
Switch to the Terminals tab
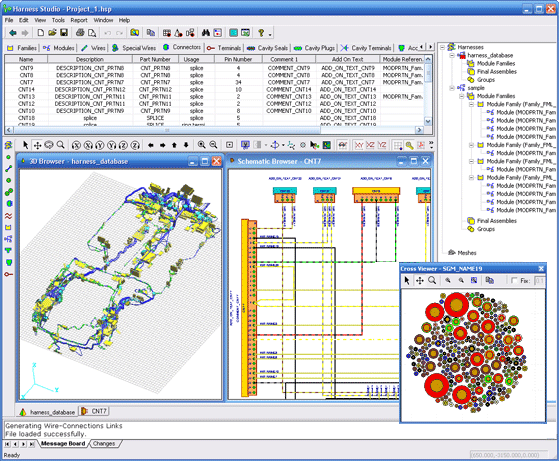point(224,48)
